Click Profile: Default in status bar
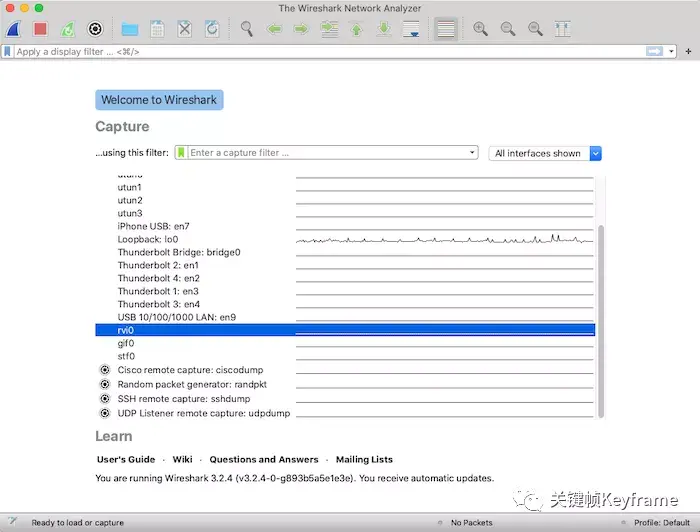Viewport: 700px width, 532px height. (662, 523)
